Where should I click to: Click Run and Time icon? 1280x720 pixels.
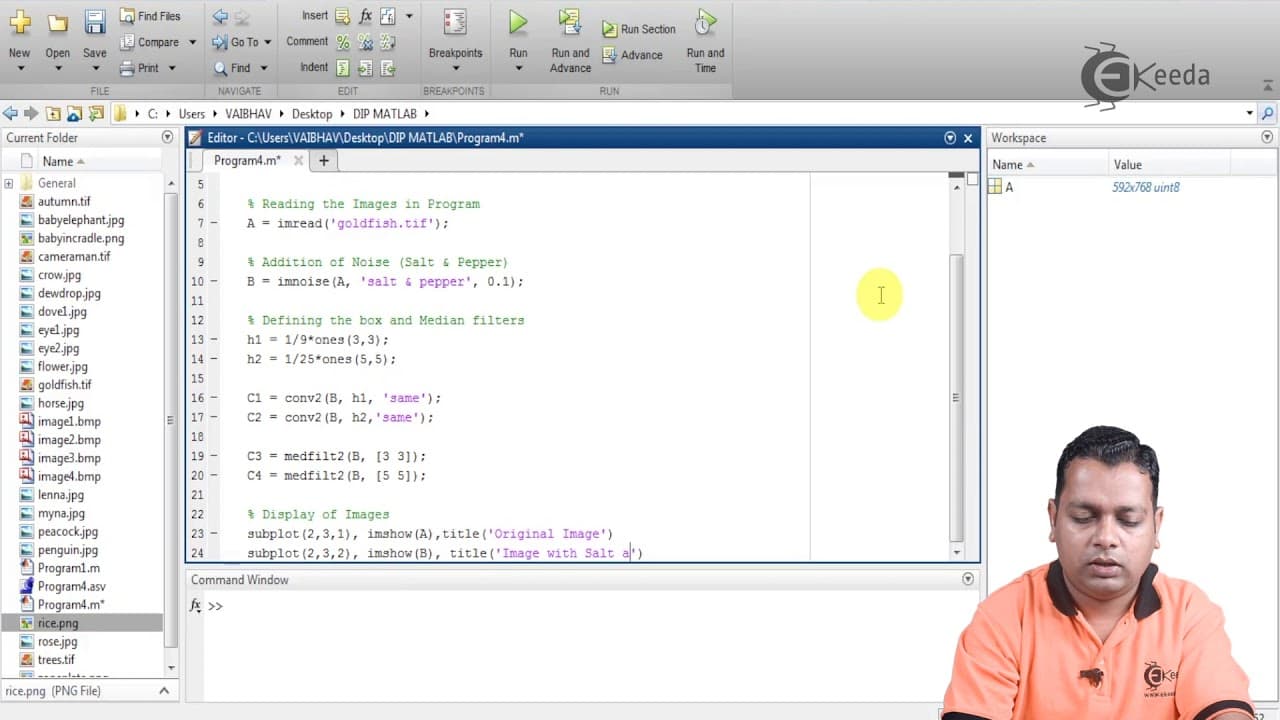click(706, 22)
